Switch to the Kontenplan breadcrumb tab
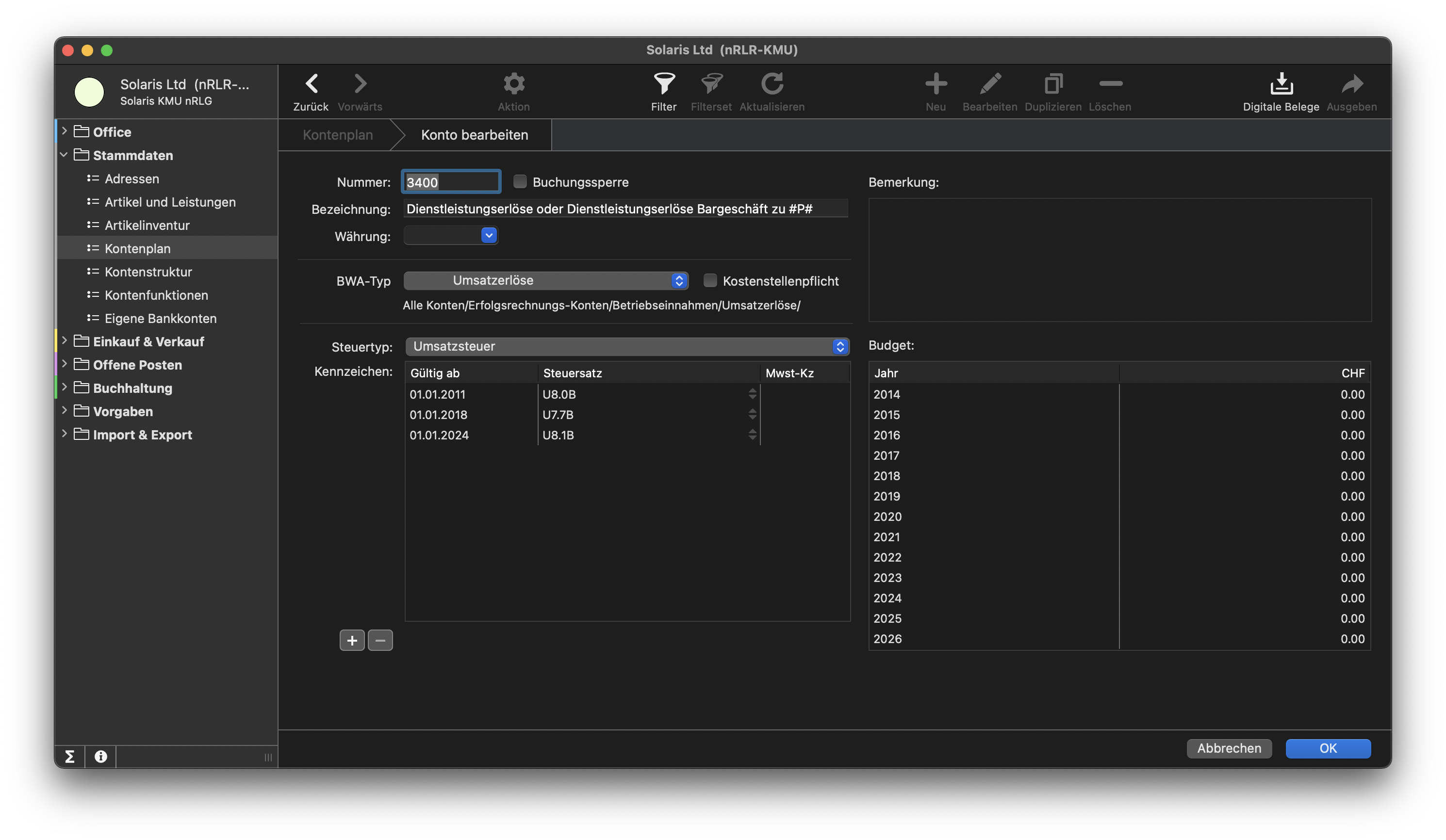This screenshot has width=1446, height=840. click(337, 135)
